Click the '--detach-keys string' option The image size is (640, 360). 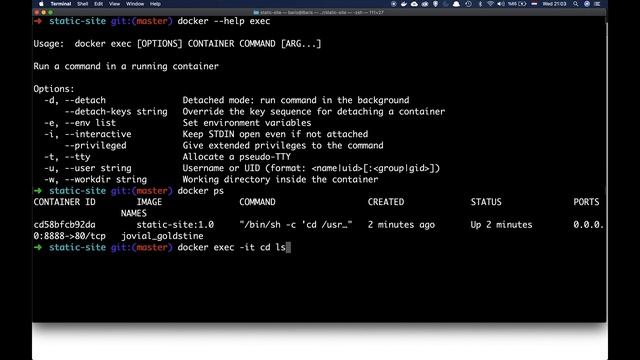[x=116, y=111]
